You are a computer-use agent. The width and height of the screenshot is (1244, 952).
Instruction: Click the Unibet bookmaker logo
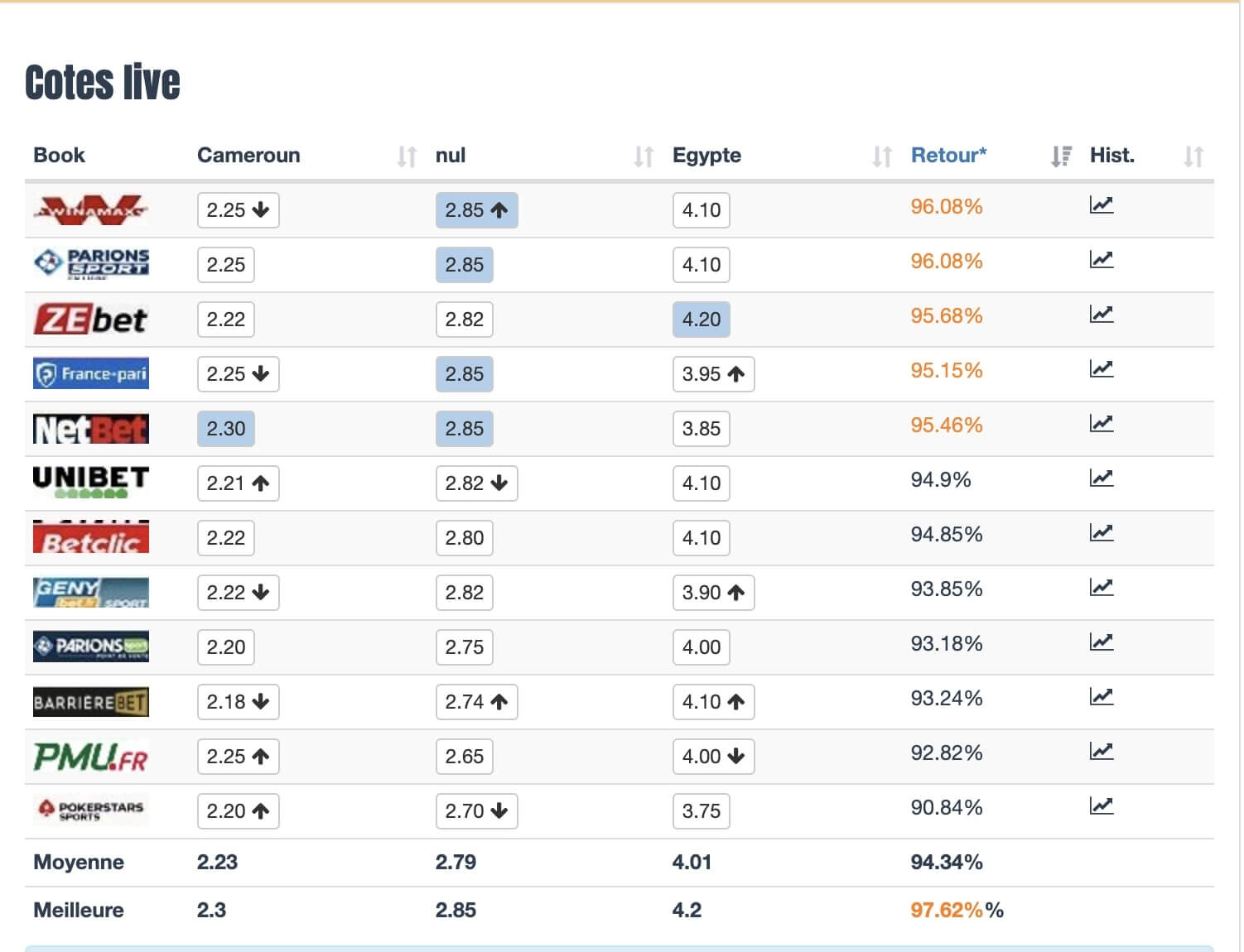(91, 482)
